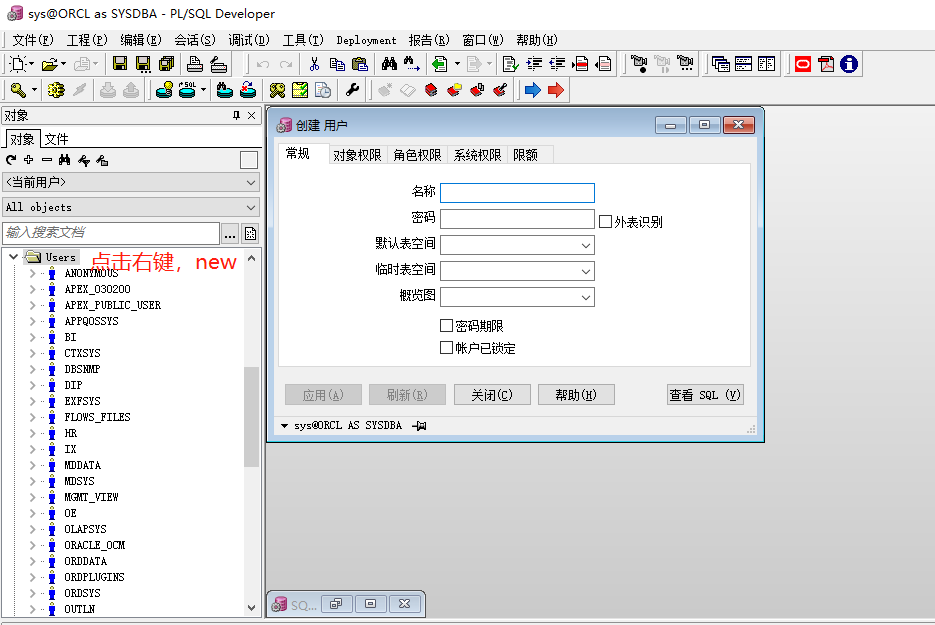Click the 关闭(C) button
This screenshot has width=935, height=625.
(x=492, y=395)
